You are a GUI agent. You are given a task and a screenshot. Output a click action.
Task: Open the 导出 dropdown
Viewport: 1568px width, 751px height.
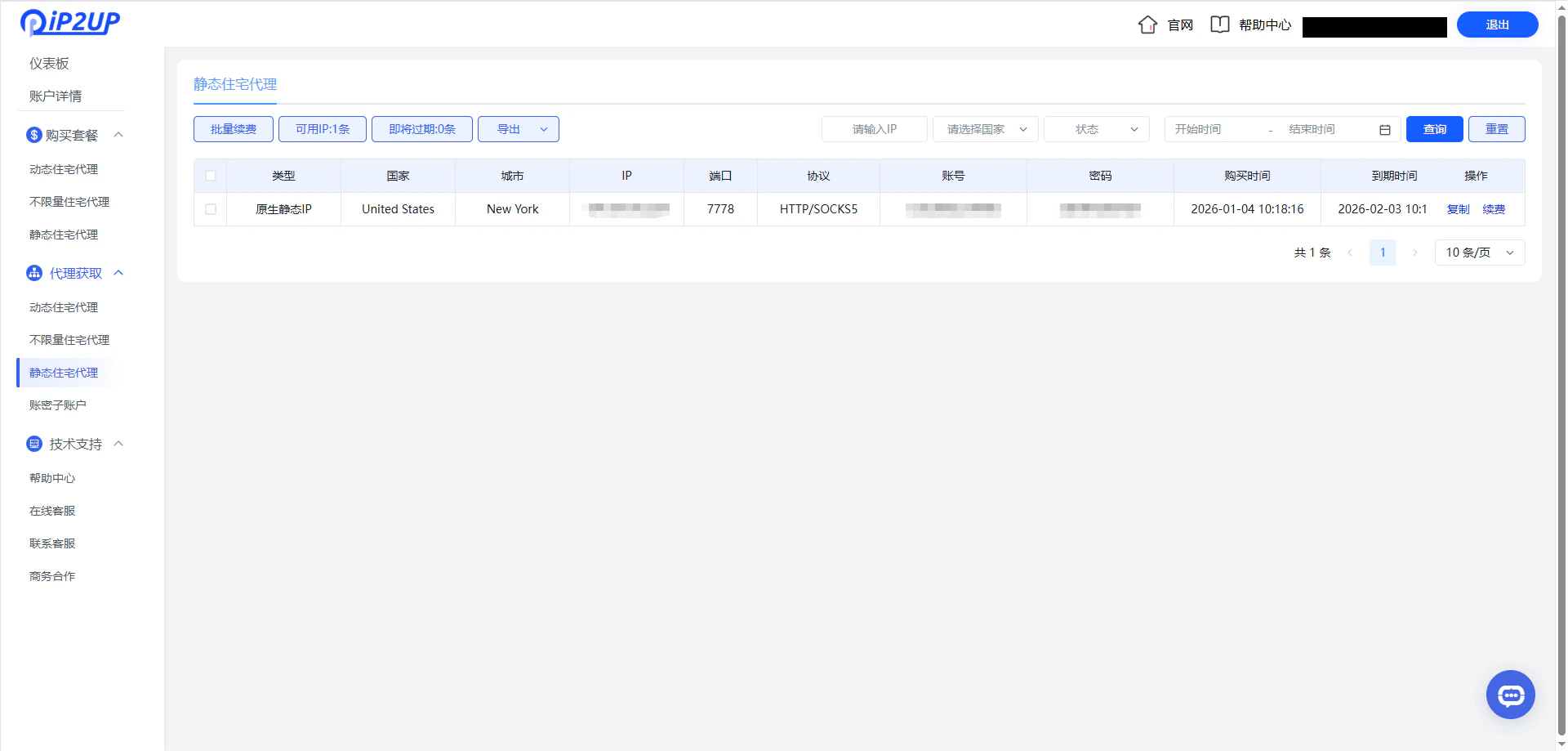tap(518, 128)
